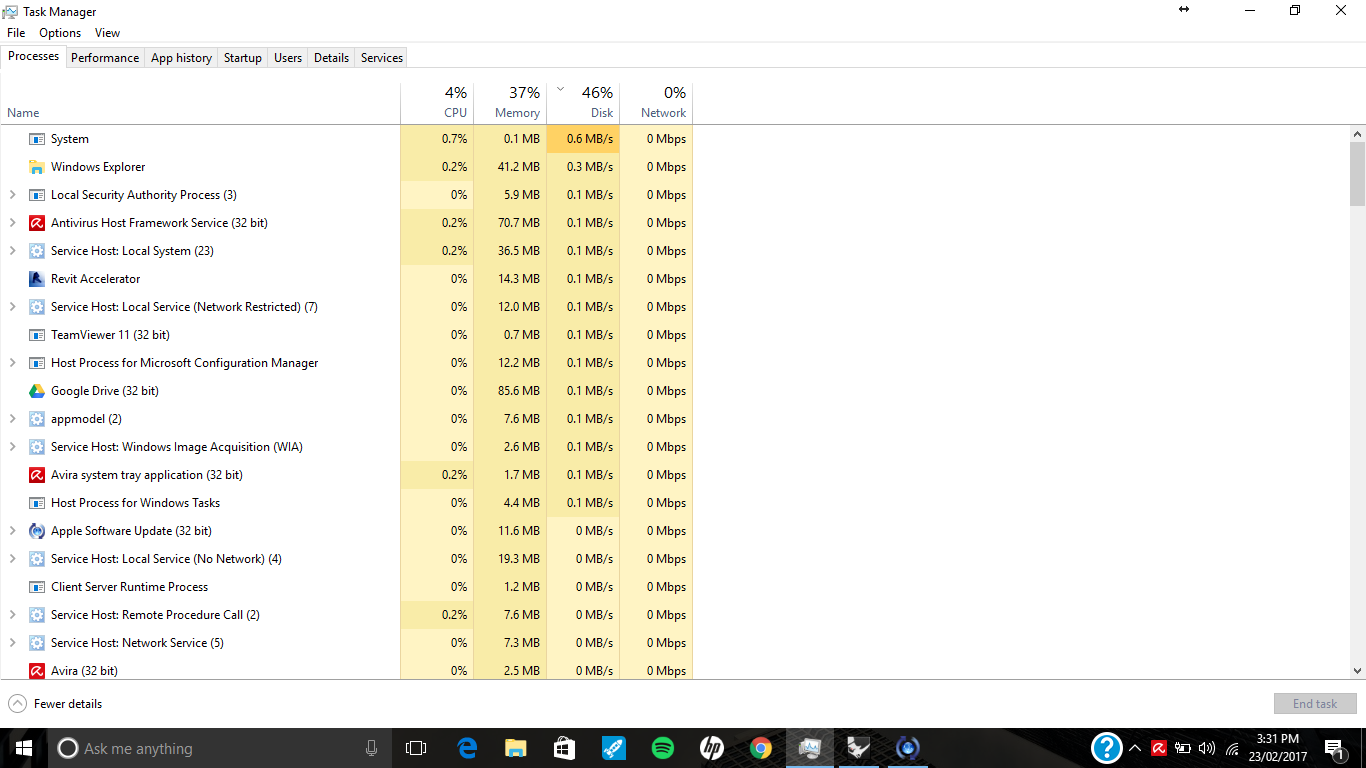Launch Microsoft Edge from the taskbar
Screen dimensions: 1366x768
tap(467, 748)
